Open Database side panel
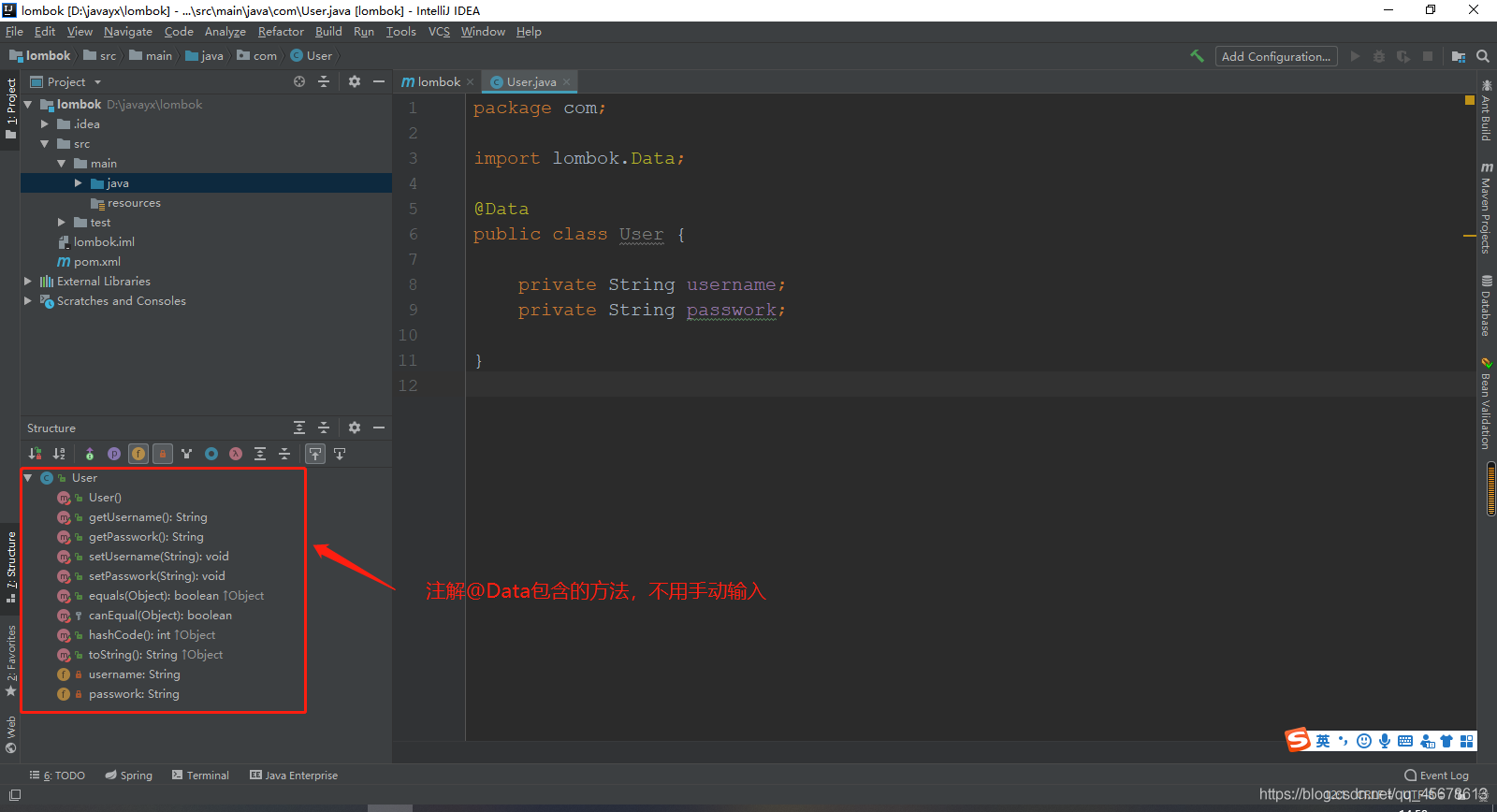1497x812 pixels. pyautogui.click(x=1486, y=305)
